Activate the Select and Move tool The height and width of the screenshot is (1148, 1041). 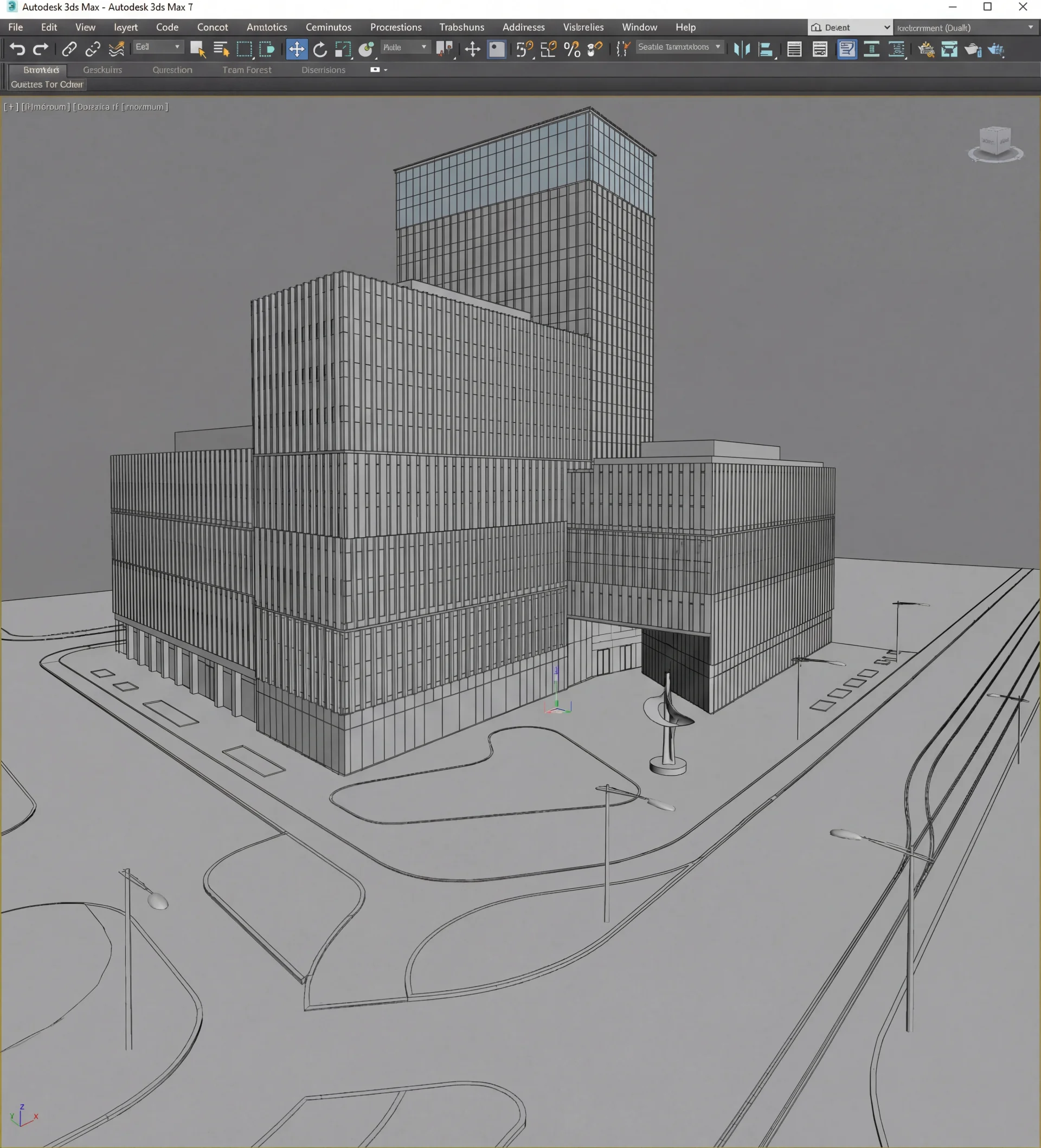coord(297,49)
